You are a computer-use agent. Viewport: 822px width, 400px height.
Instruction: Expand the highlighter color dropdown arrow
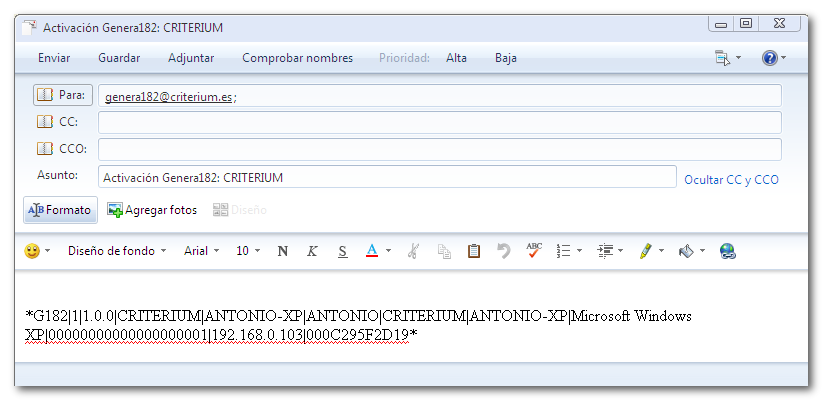(661, 251)
